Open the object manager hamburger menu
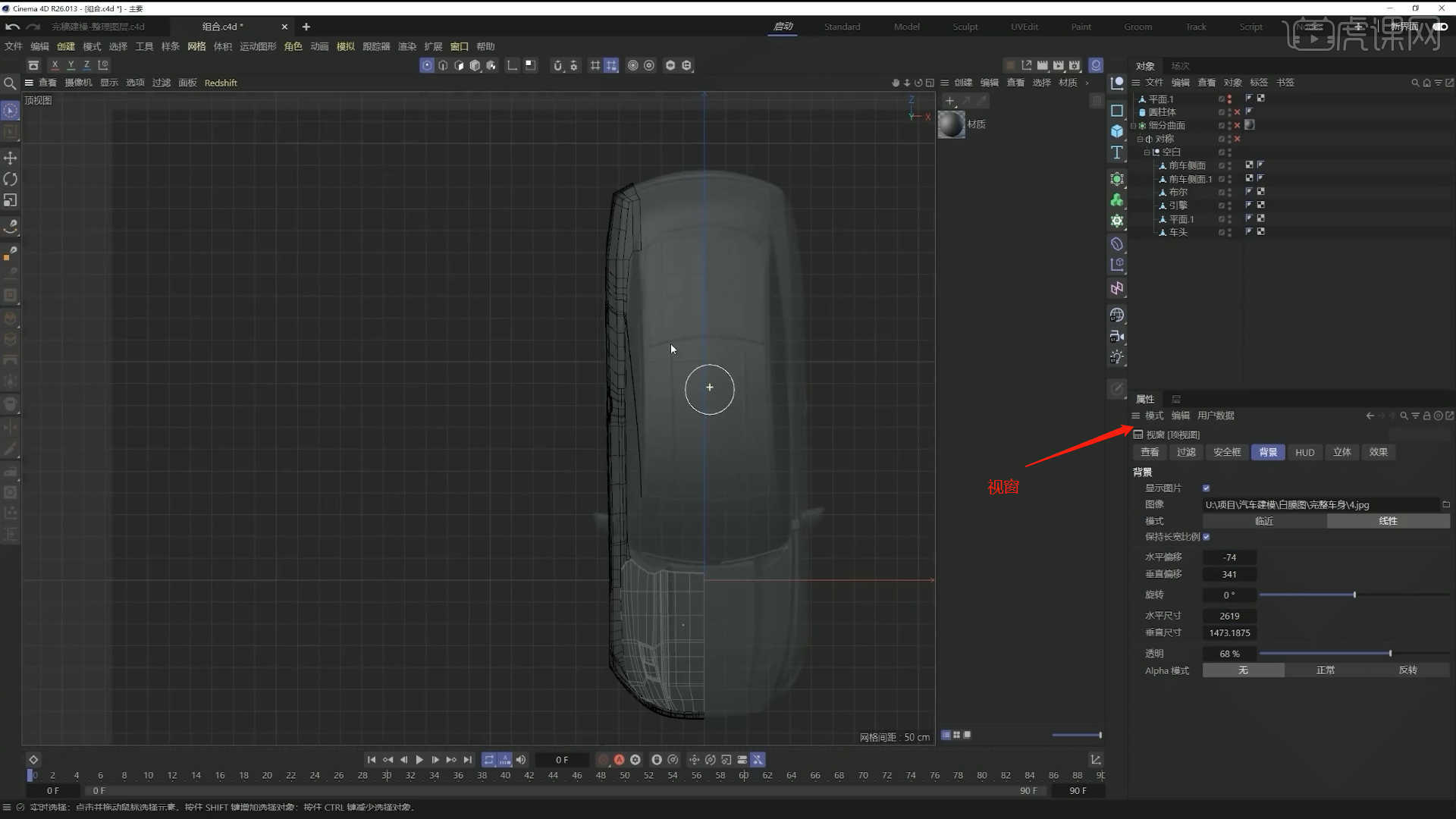 click(1136, 83)
